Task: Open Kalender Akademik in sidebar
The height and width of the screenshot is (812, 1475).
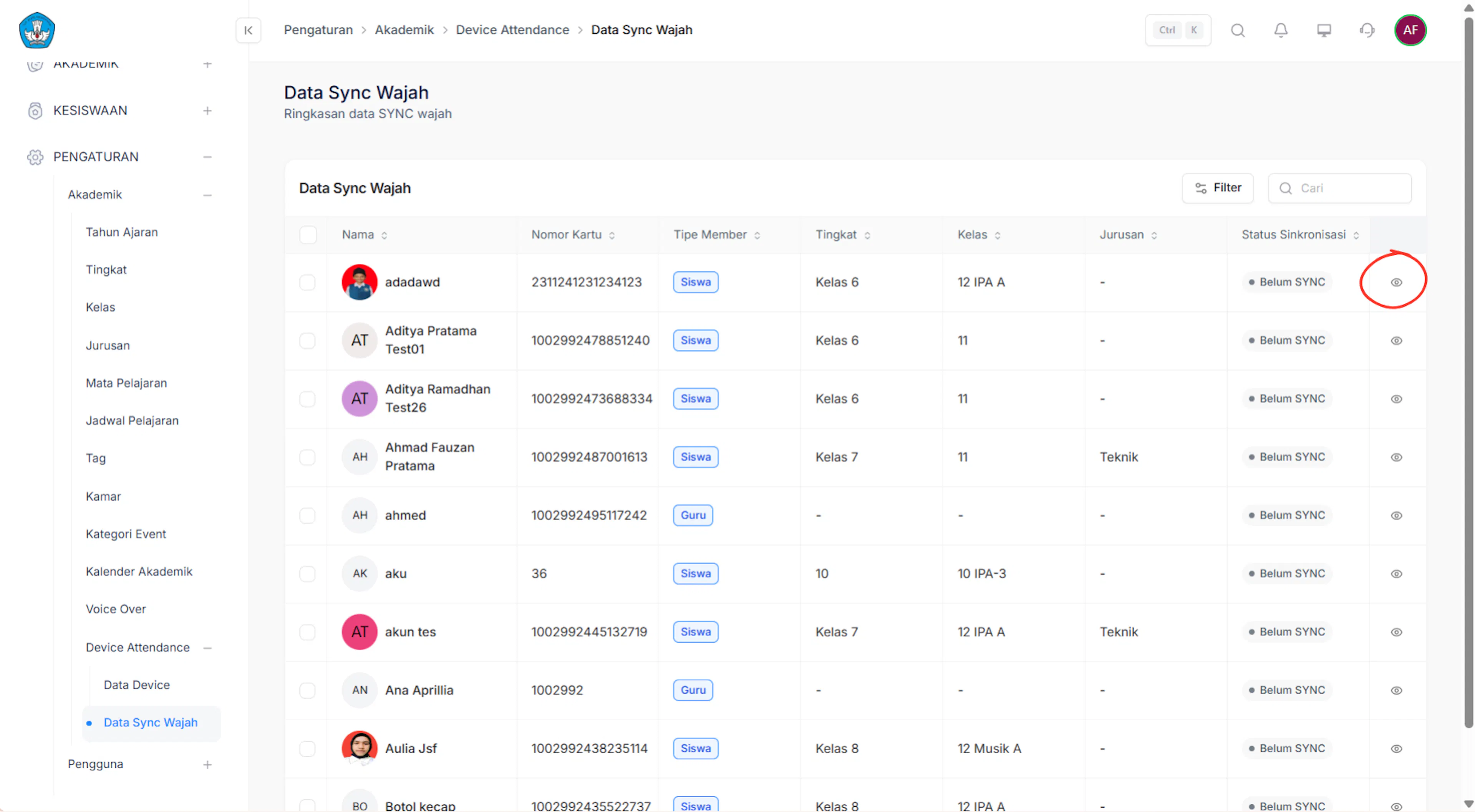Action: 139,572
